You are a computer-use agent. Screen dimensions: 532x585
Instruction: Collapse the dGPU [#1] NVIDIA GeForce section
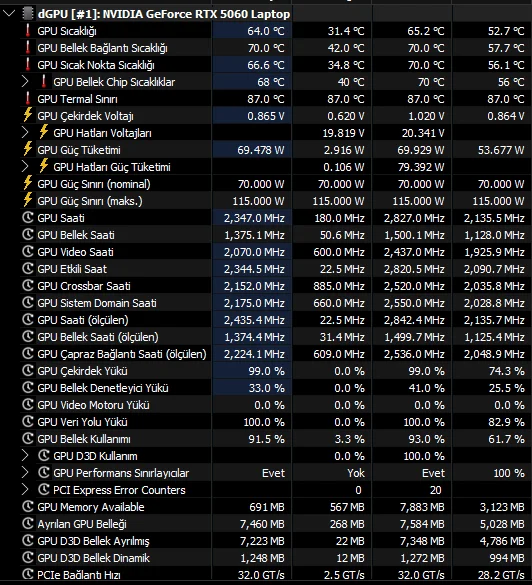9,14
